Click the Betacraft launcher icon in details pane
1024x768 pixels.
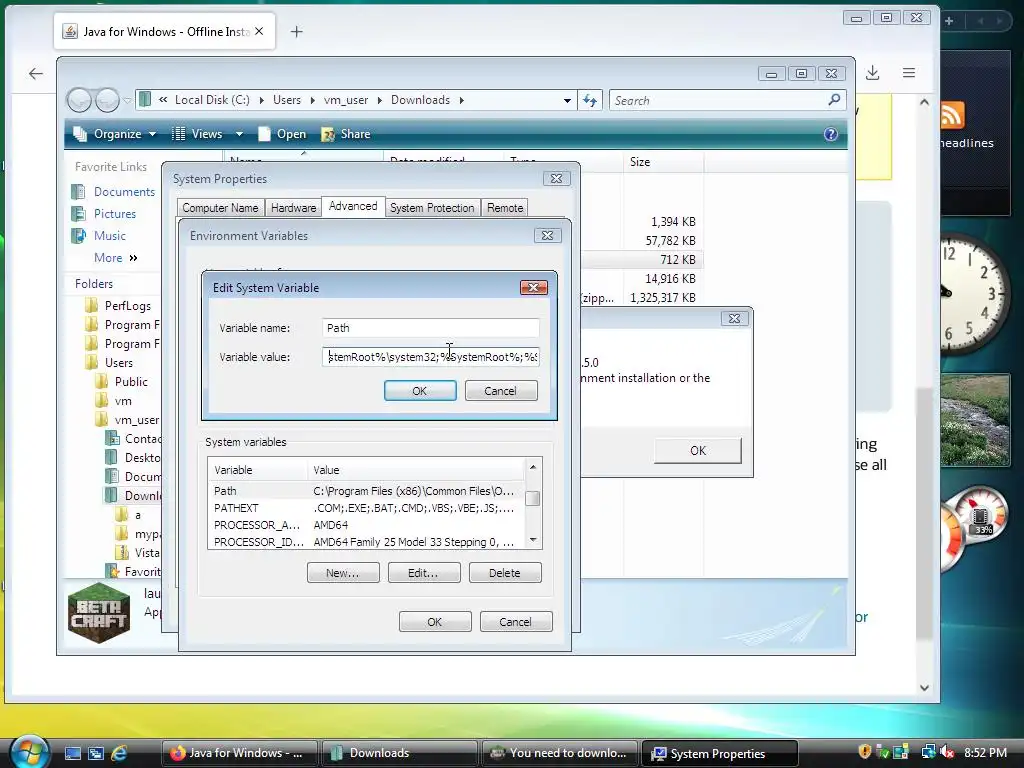coord(99,613)
